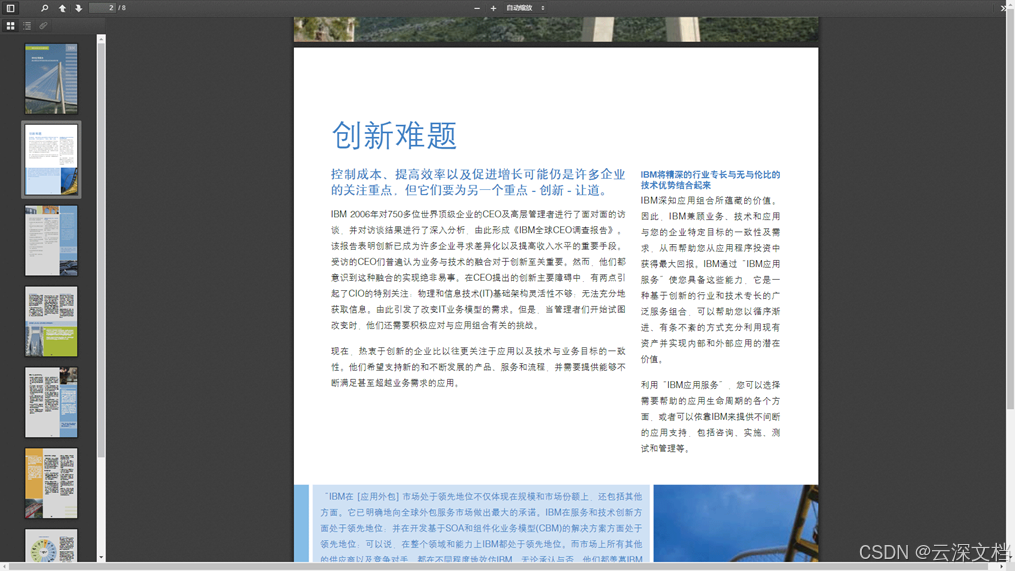Open the find-in-document search
The width and height of the screenshot is (1015, 571).
45,8
